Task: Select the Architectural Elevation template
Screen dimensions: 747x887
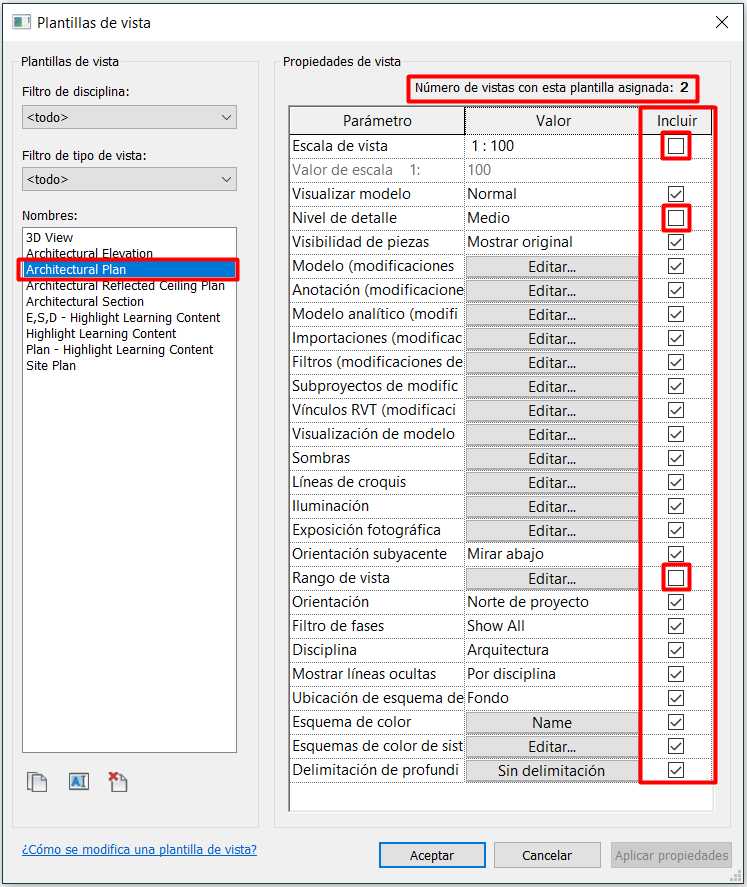Action: (129, 253)
